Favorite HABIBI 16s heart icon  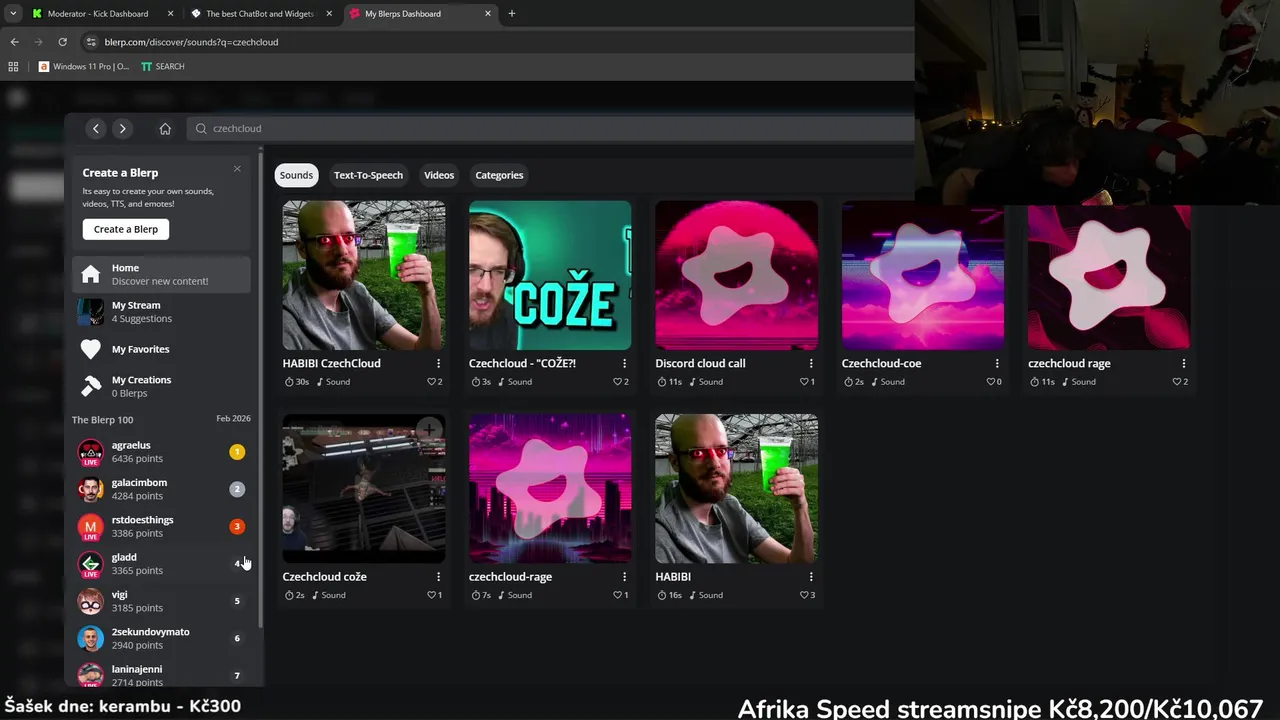(804, 595)
